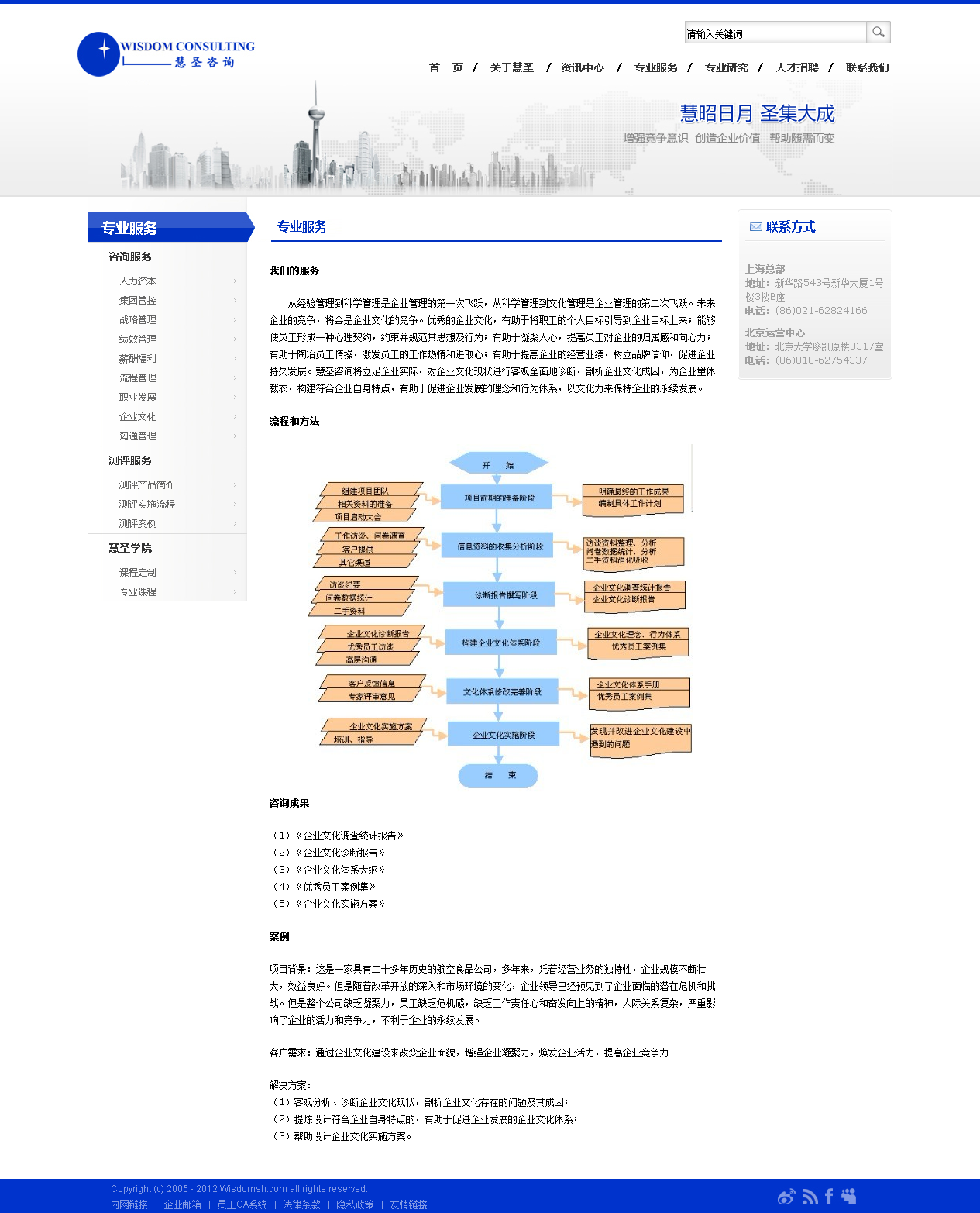Open the 隐私政策 footer link
Image resolution: width=980 pixels, height=1213 pixels.
355,1204
